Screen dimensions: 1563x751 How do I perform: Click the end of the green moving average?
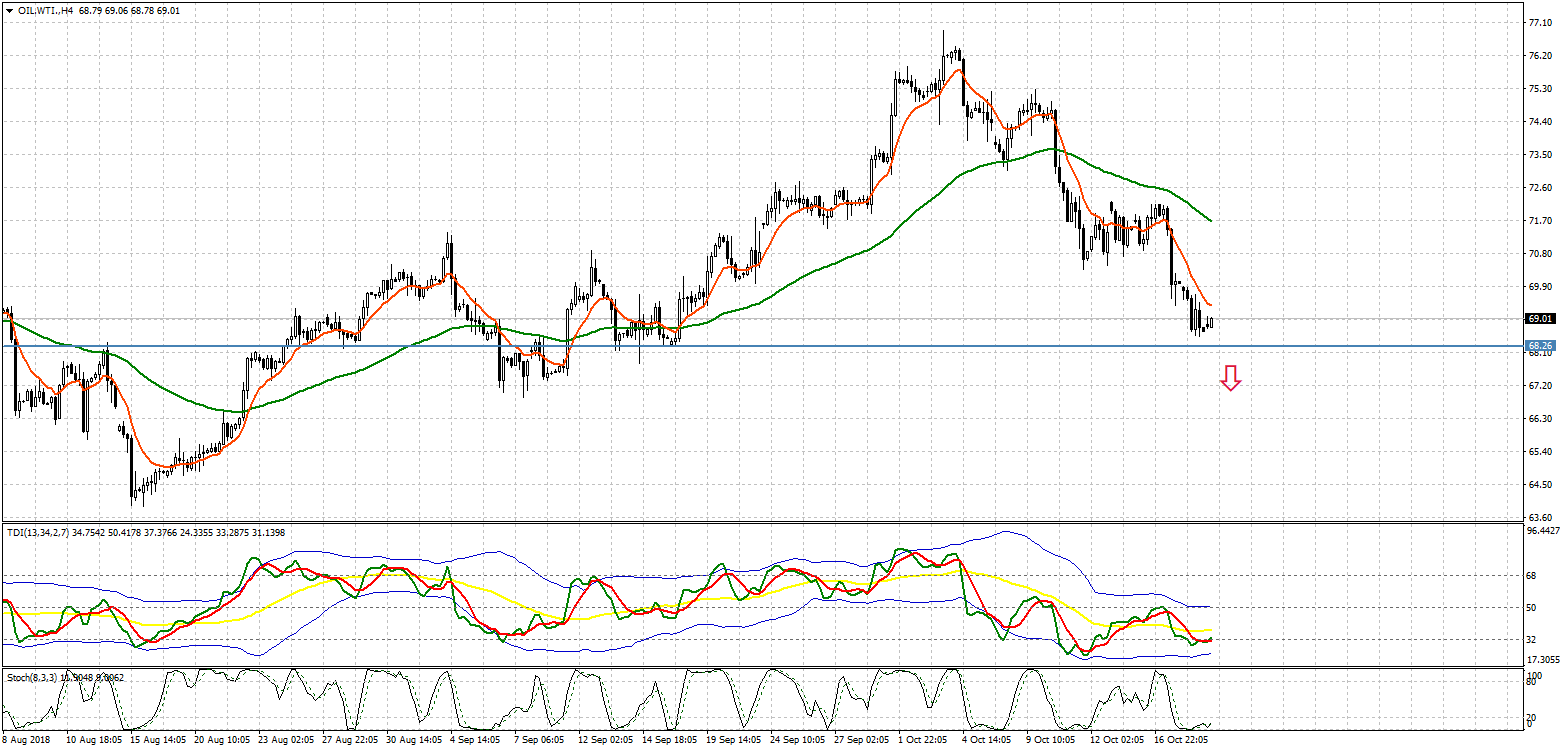coord(1211,220)
